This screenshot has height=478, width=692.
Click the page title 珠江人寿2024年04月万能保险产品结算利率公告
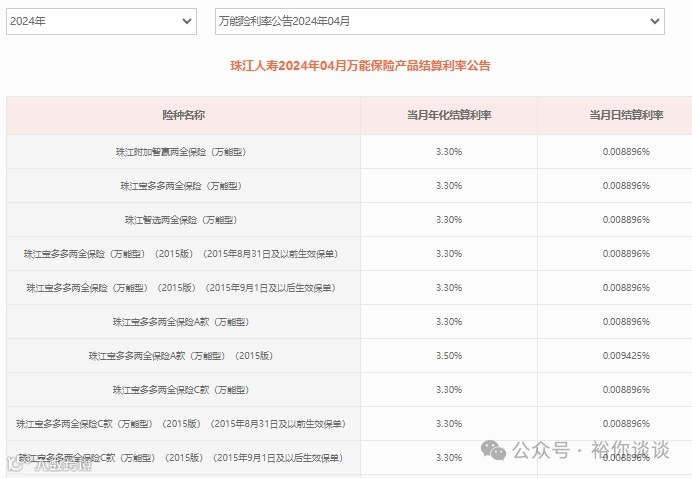(x=360, y=66)
